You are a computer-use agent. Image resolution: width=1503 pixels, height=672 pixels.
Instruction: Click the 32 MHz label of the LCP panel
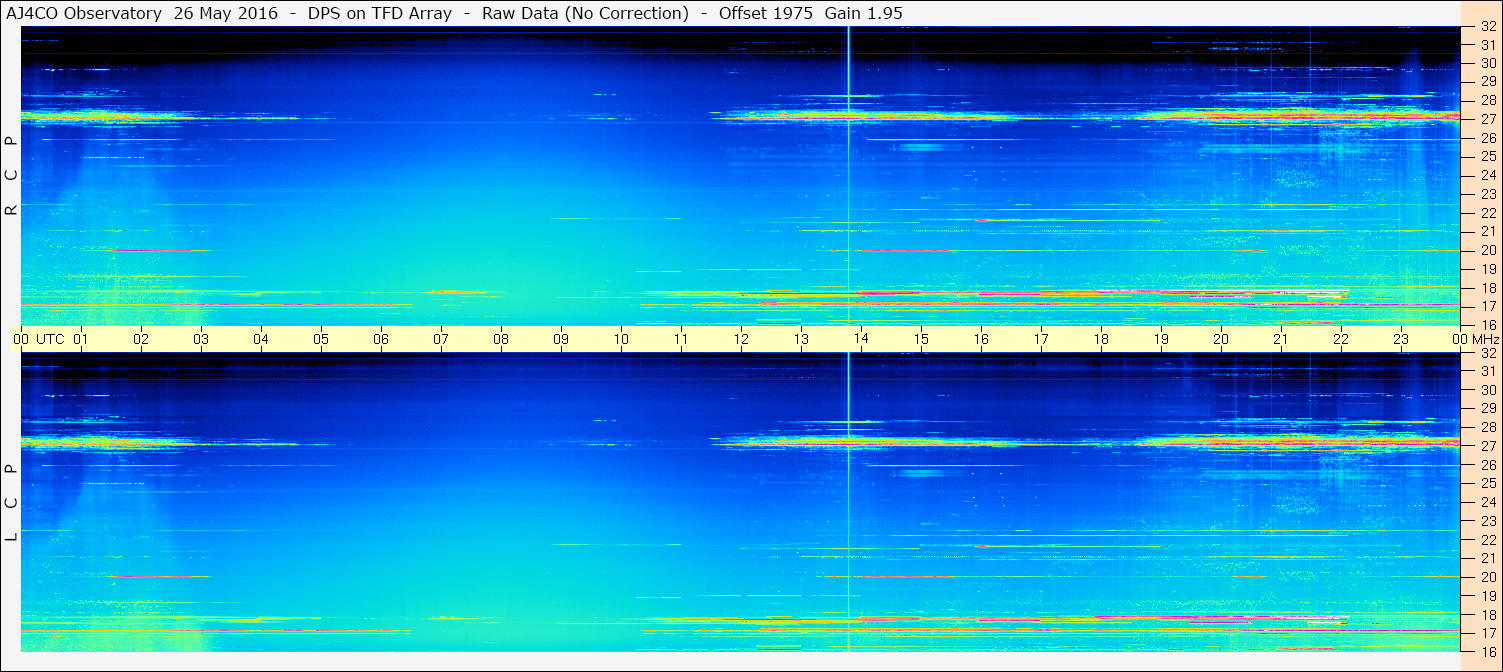1488,353
